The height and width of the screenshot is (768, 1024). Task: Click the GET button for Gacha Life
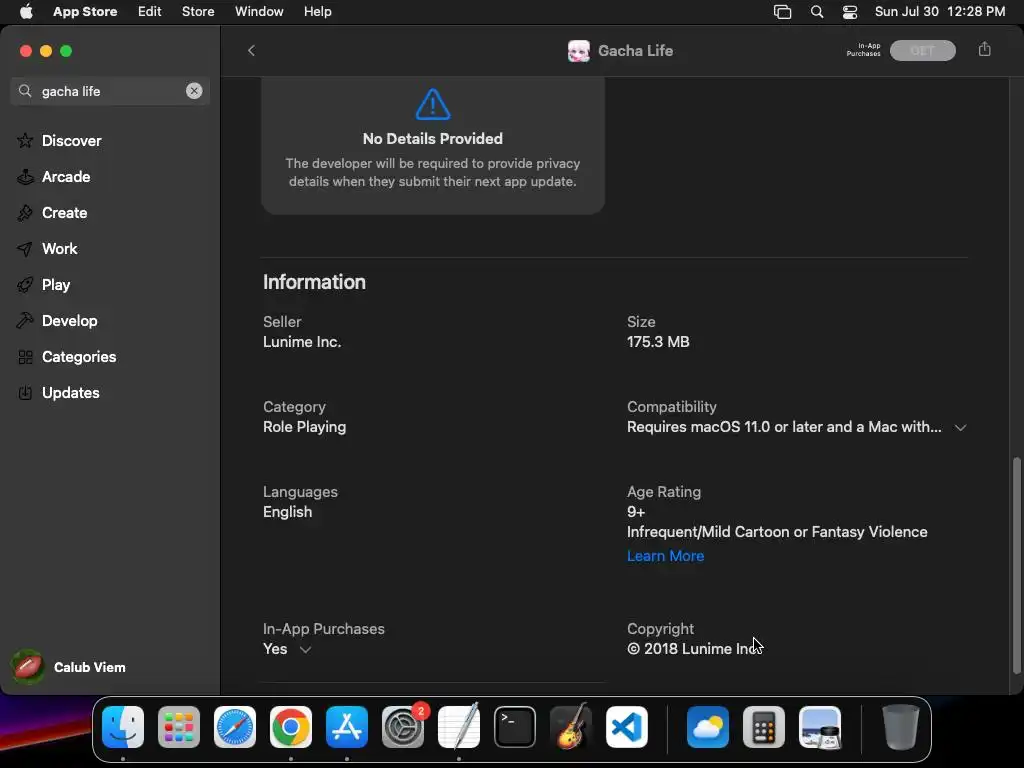click(923, 50)
